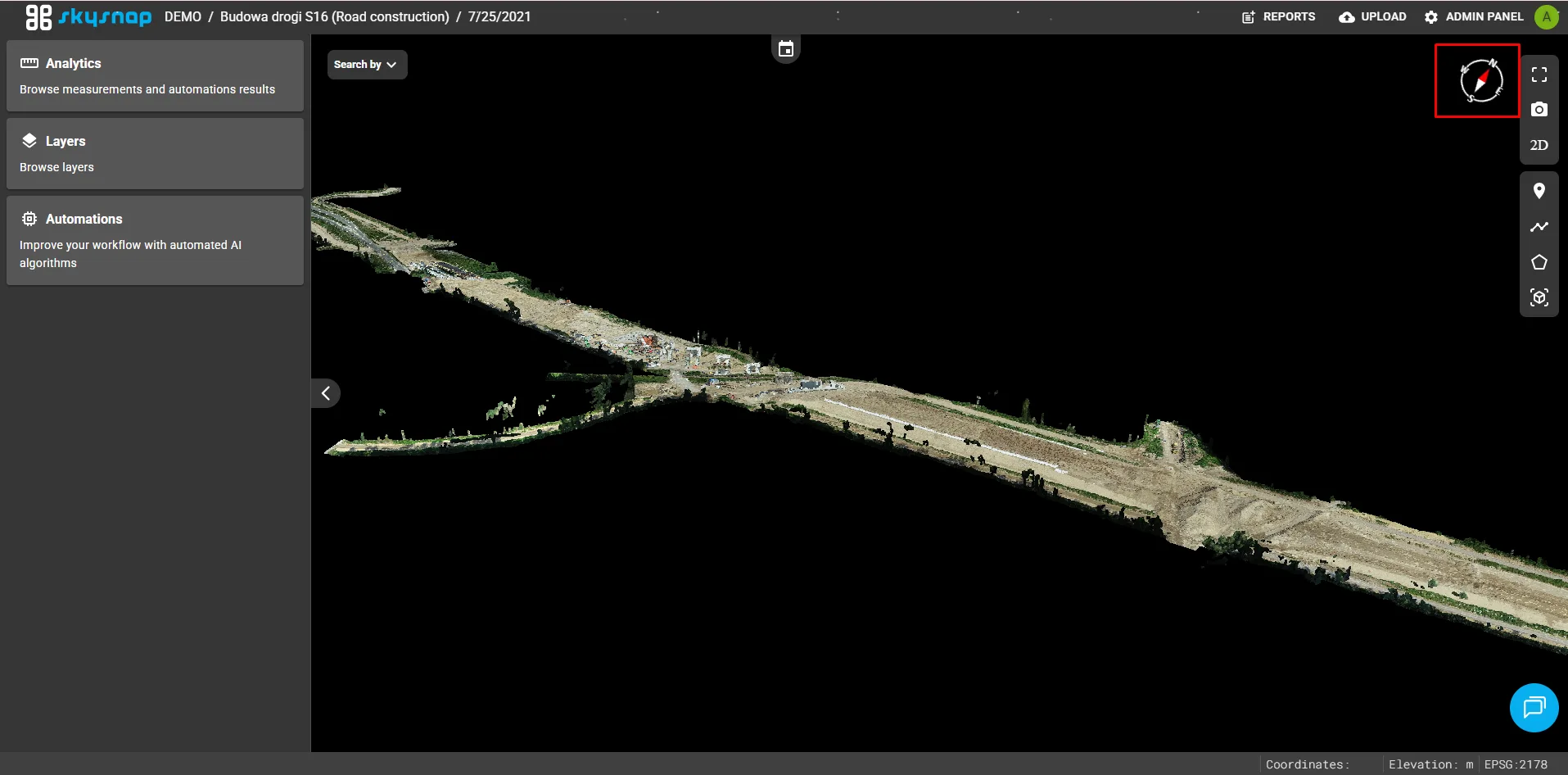Collapse the left sidebar panel

click(x=326, y=393)
